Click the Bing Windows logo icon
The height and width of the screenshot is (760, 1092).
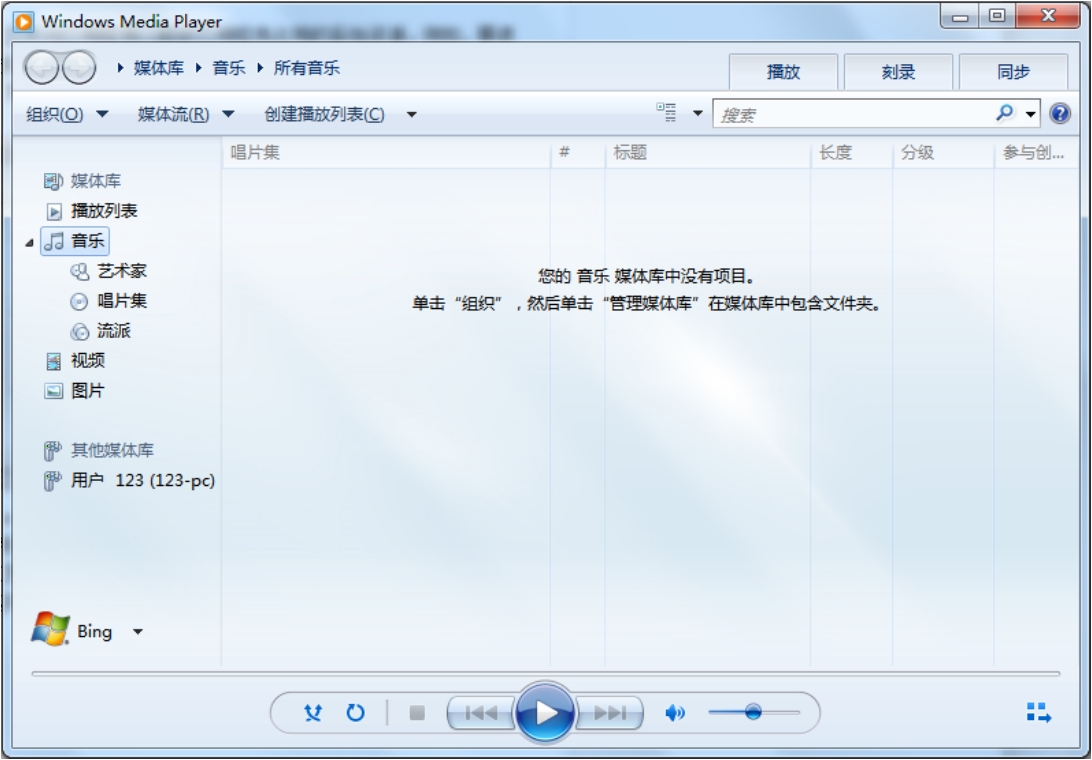[x=50, y=629]
